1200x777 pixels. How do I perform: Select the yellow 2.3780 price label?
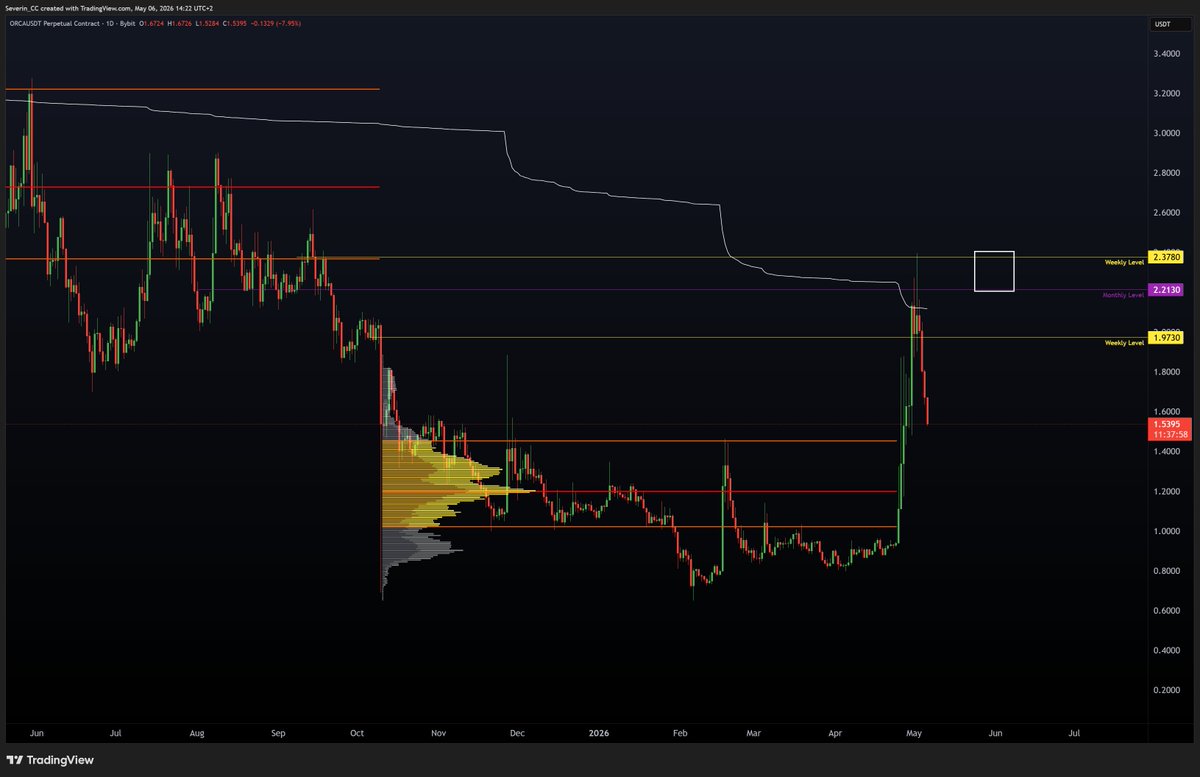coord(1165,258)
